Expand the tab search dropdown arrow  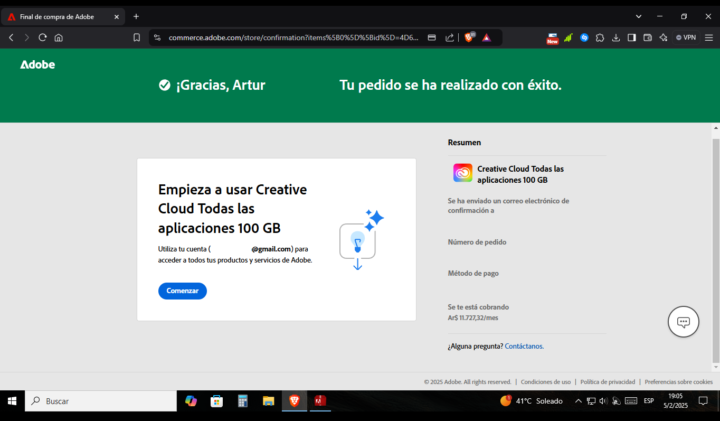coord(638,17)
